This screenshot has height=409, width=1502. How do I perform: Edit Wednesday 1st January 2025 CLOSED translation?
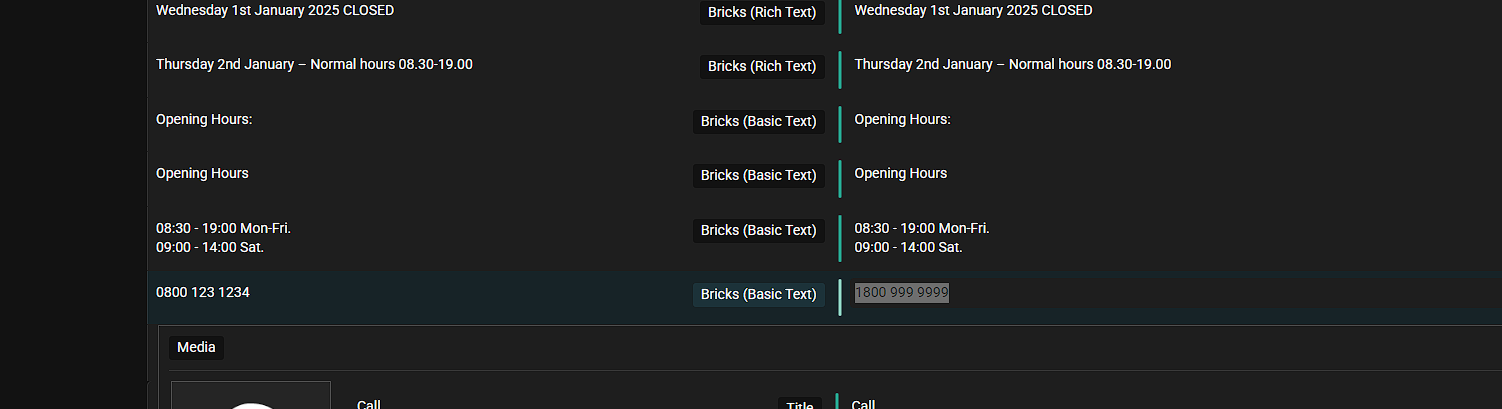973,10
